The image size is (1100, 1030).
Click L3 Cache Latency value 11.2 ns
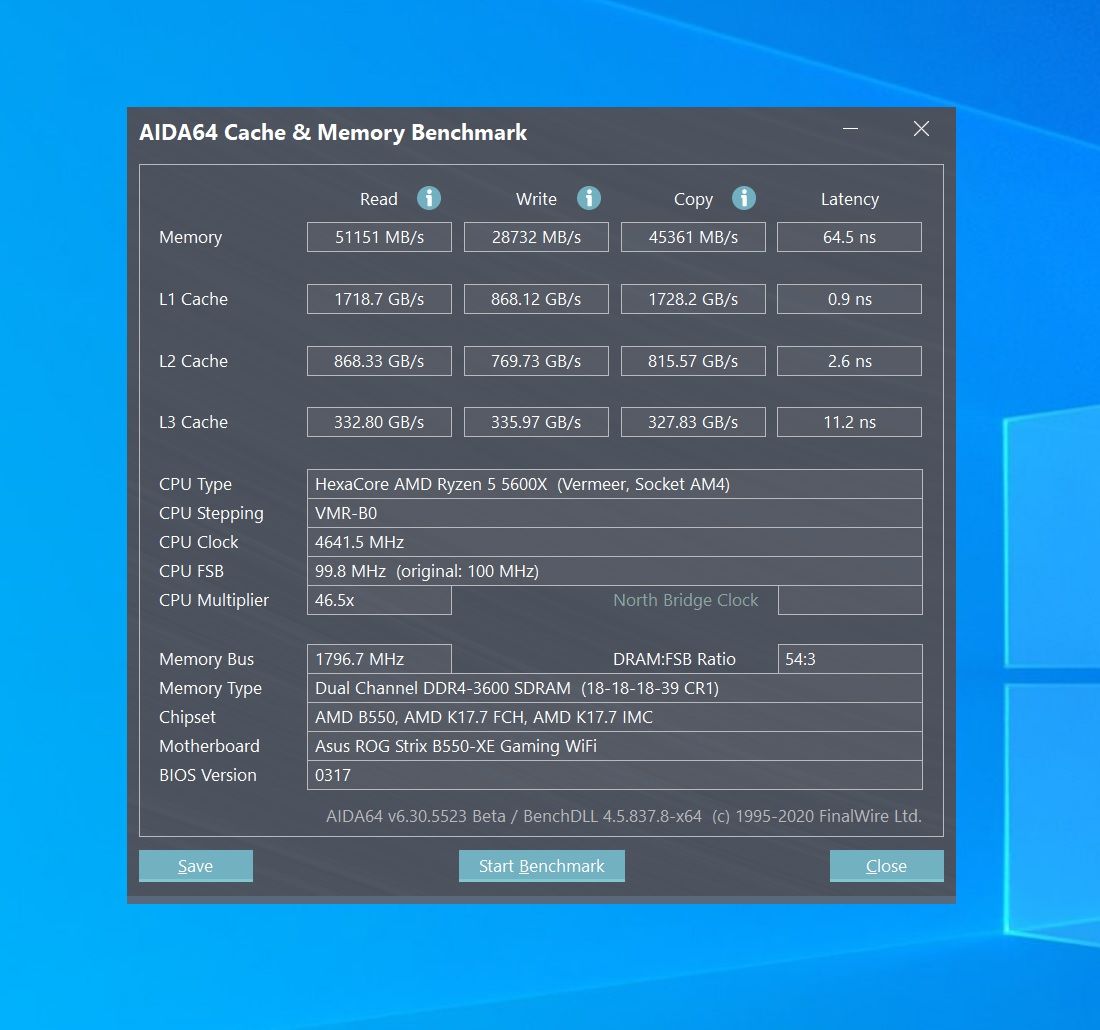point(850,422)
